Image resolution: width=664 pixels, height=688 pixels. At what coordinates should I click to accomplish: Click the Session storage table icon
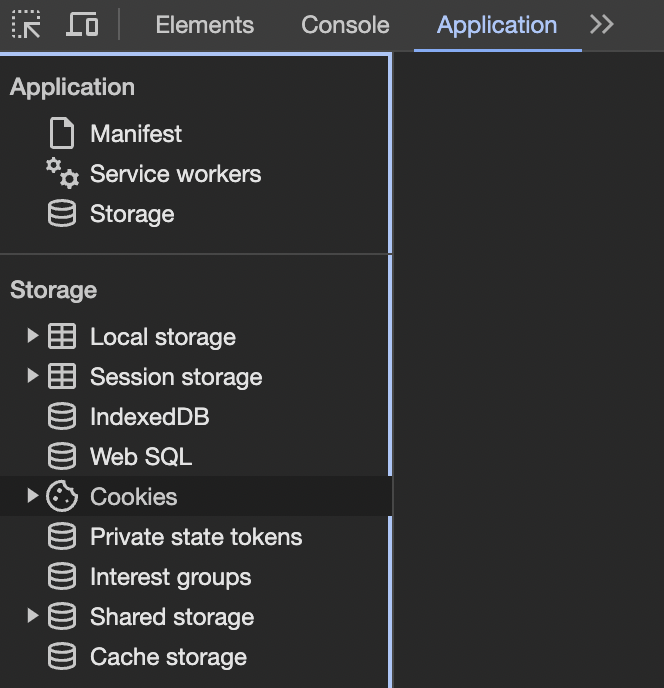(62, 376)
